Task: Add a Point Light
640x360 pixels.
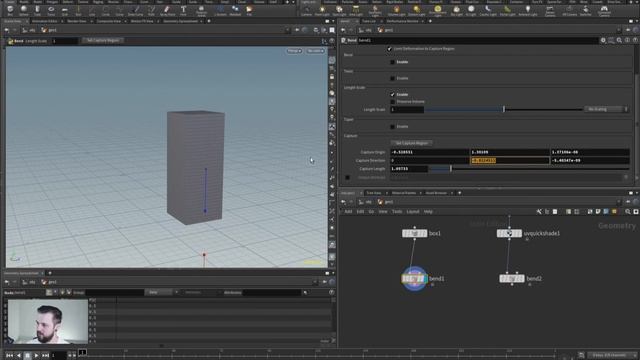Action: point(322,11)
